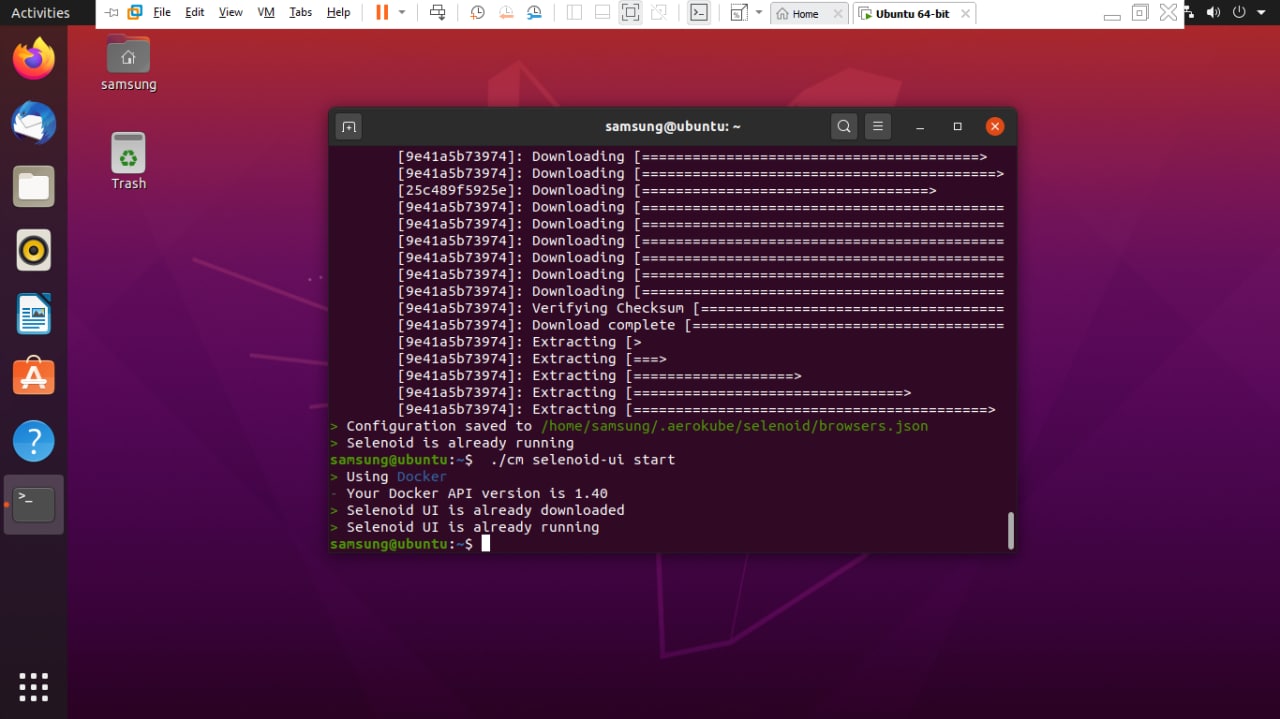Open Ubuntu Activities overview
This screenshot has height=719, width=1280.
coord(40,13)
